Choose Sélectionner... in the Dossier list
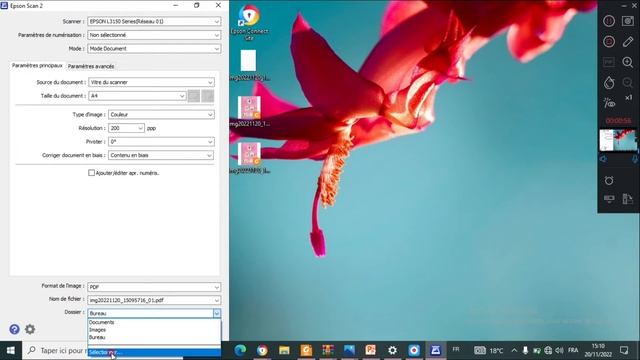The height and width of the screenshot is (360, 640). 154,352
